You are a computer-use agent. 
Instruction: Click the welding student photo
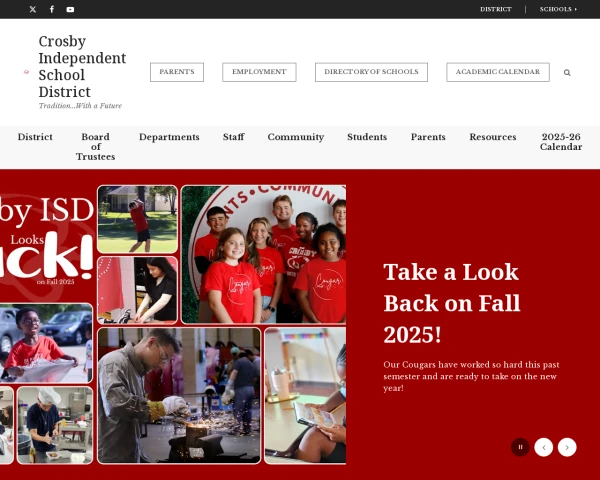point(179,395)
